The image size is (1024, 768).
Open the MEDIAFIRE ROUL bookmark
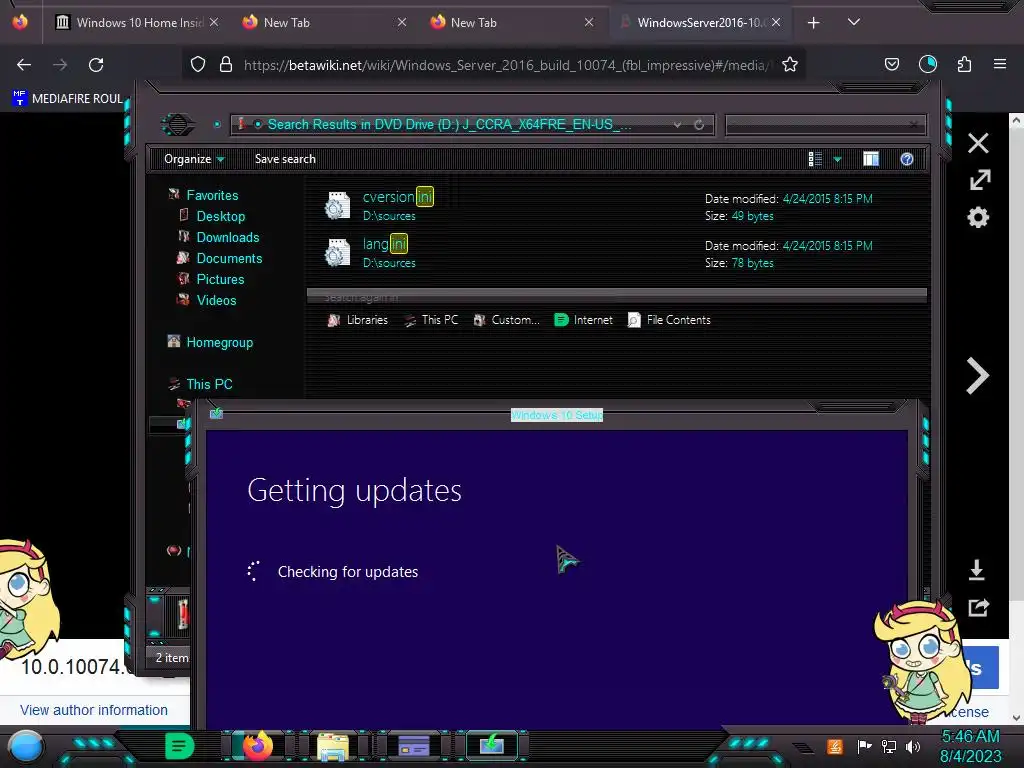67,99
